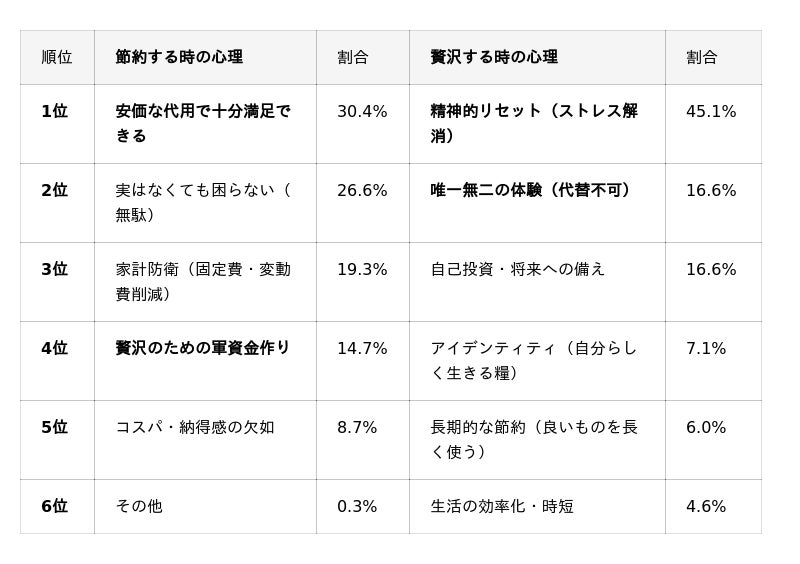
Task: Select the 14.7% percentage cell
Action: [x=362, y=349]
